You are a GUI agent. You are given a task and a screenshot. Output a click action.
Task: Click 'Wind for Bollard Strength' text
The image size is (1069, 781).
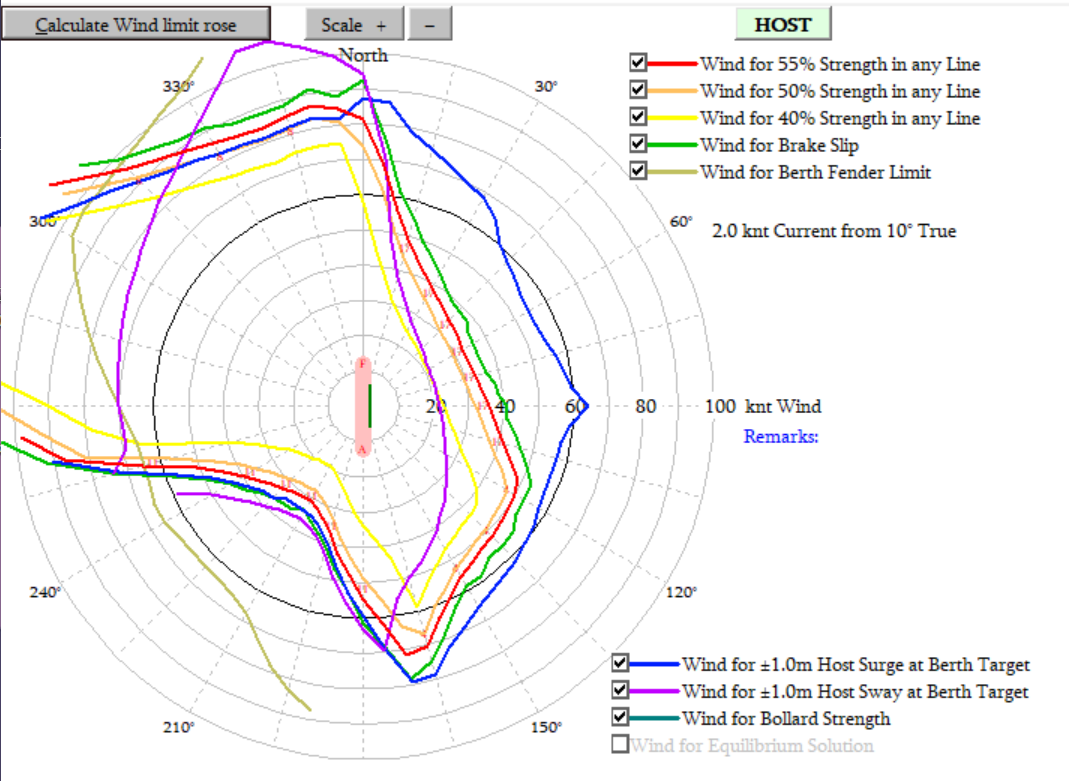(786, 718)
